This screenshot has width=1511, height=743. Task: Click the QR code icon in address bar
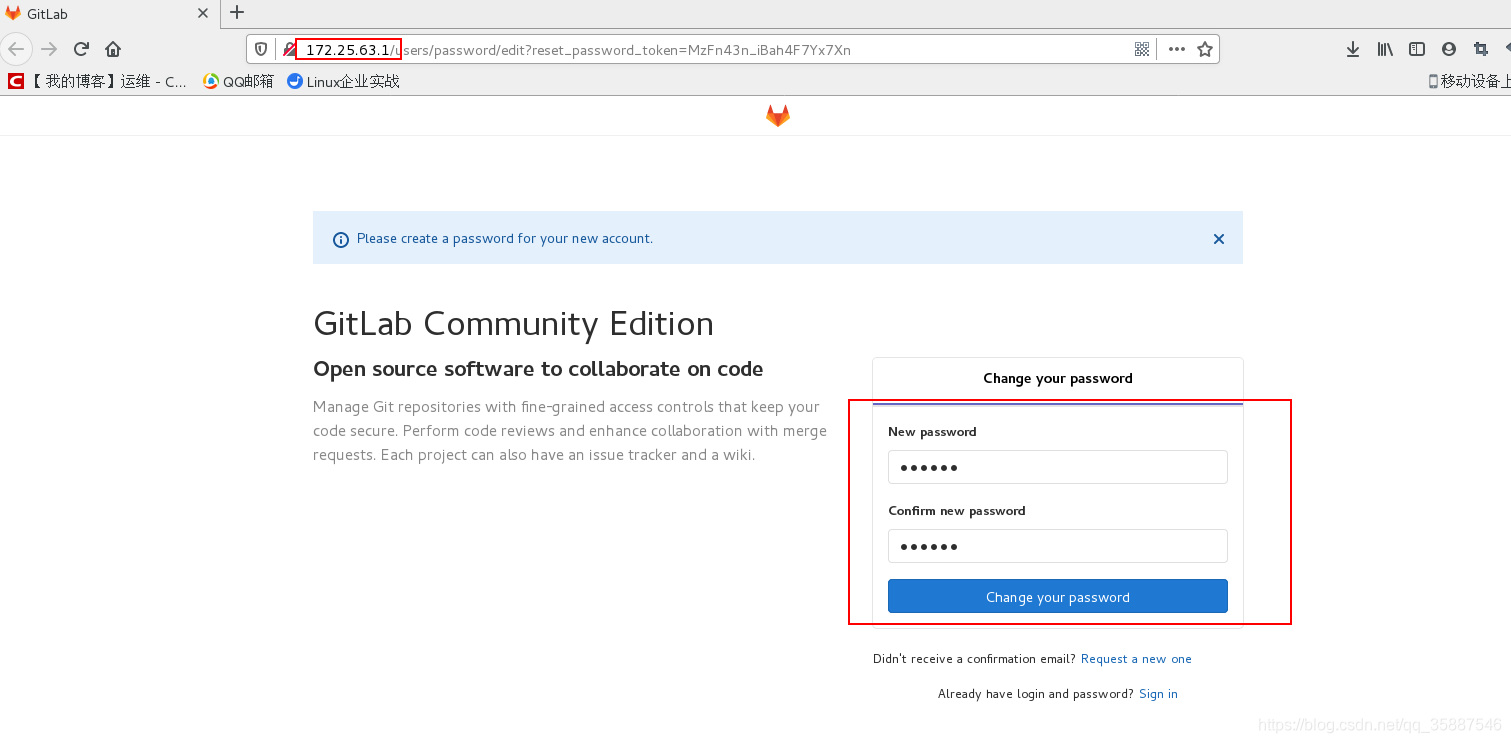[x=1142, y=49]
